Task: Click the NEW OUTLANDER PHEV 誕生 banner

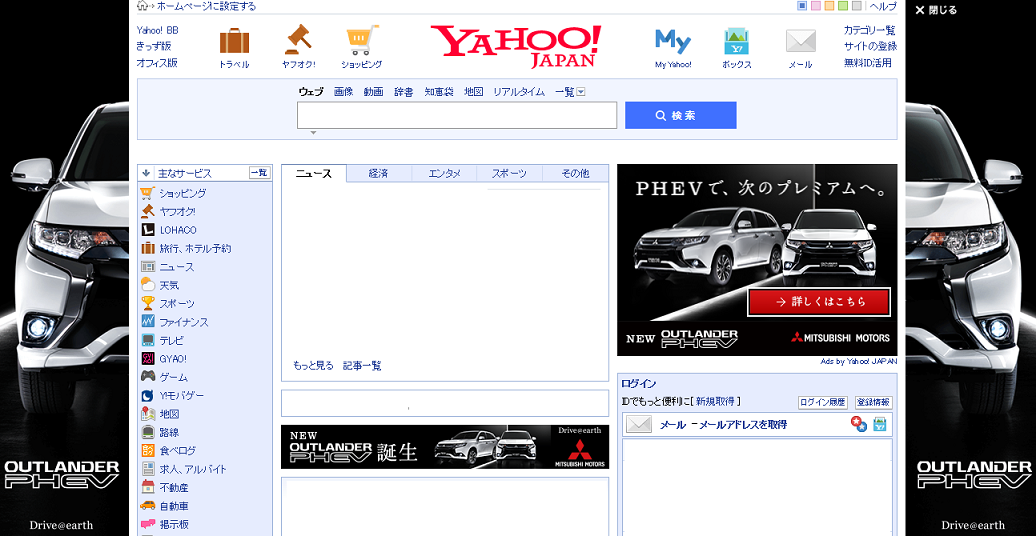Action: point(445,447)
